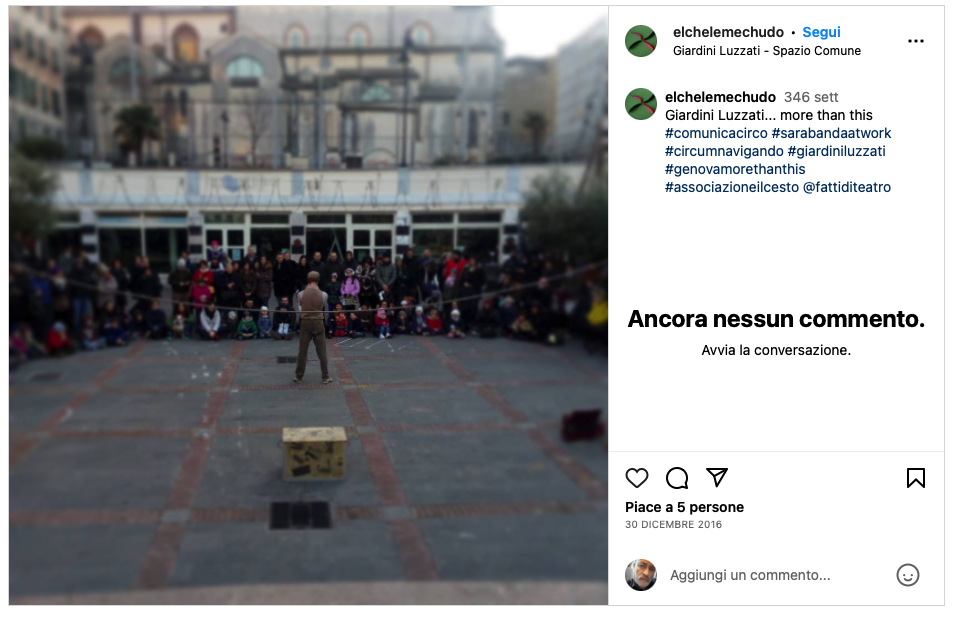Open the #genovamorethanthis hashtag
Image resolution: width=954 pixels, height=618 pixels.
735,169
